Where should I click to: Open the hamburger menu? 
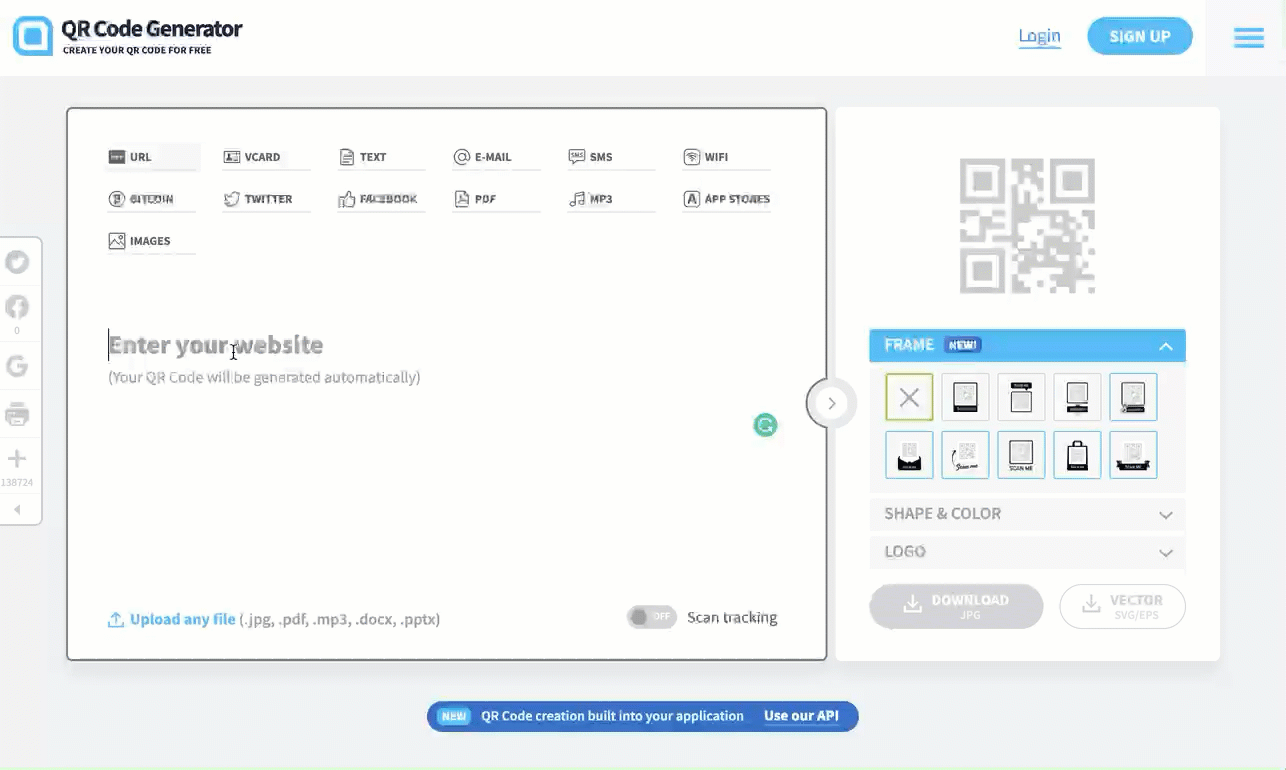(x=1248, y=37)
